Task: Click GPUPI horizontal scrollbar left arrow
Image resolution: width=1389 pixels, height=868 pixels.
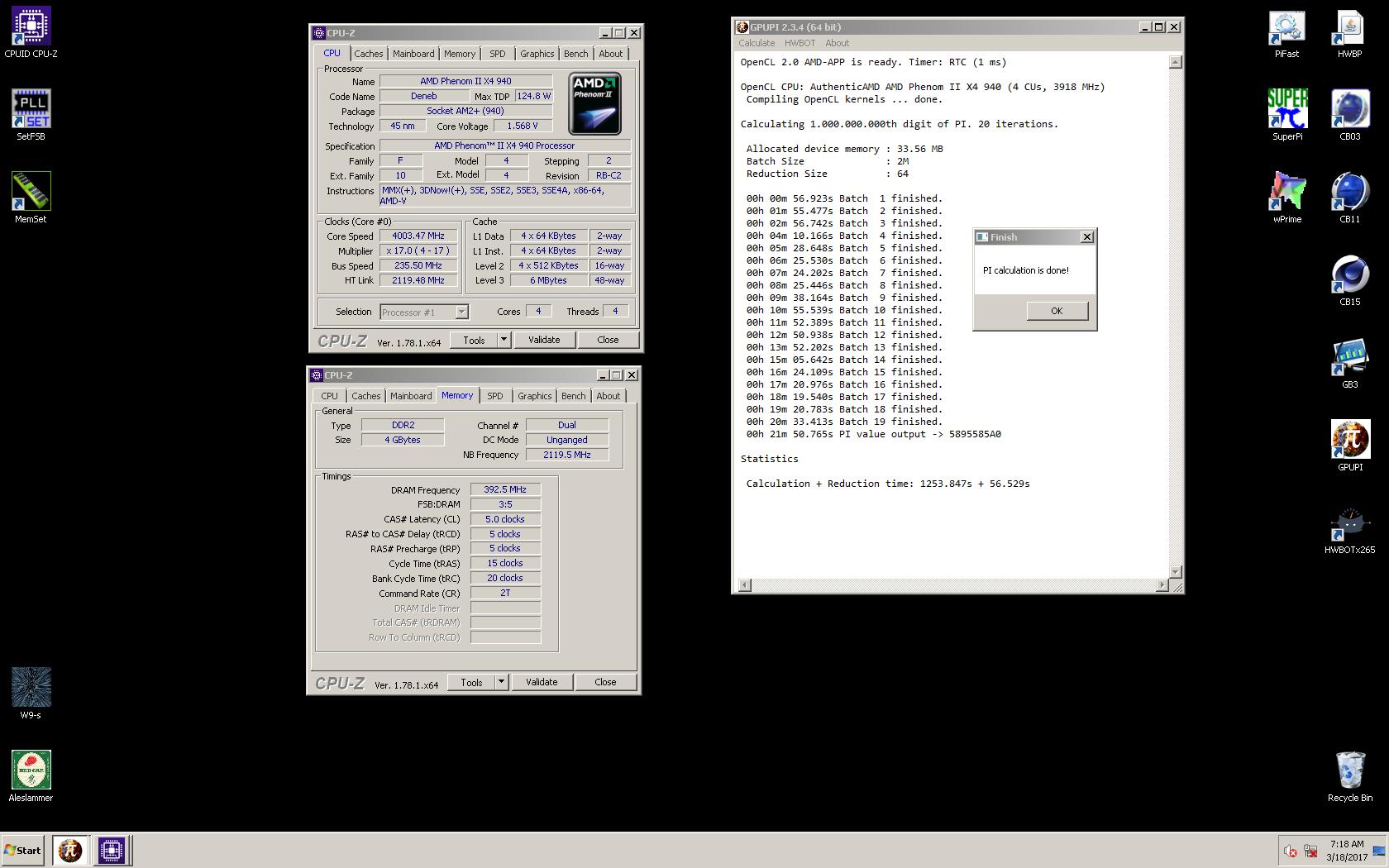Action: pos(744,585)
